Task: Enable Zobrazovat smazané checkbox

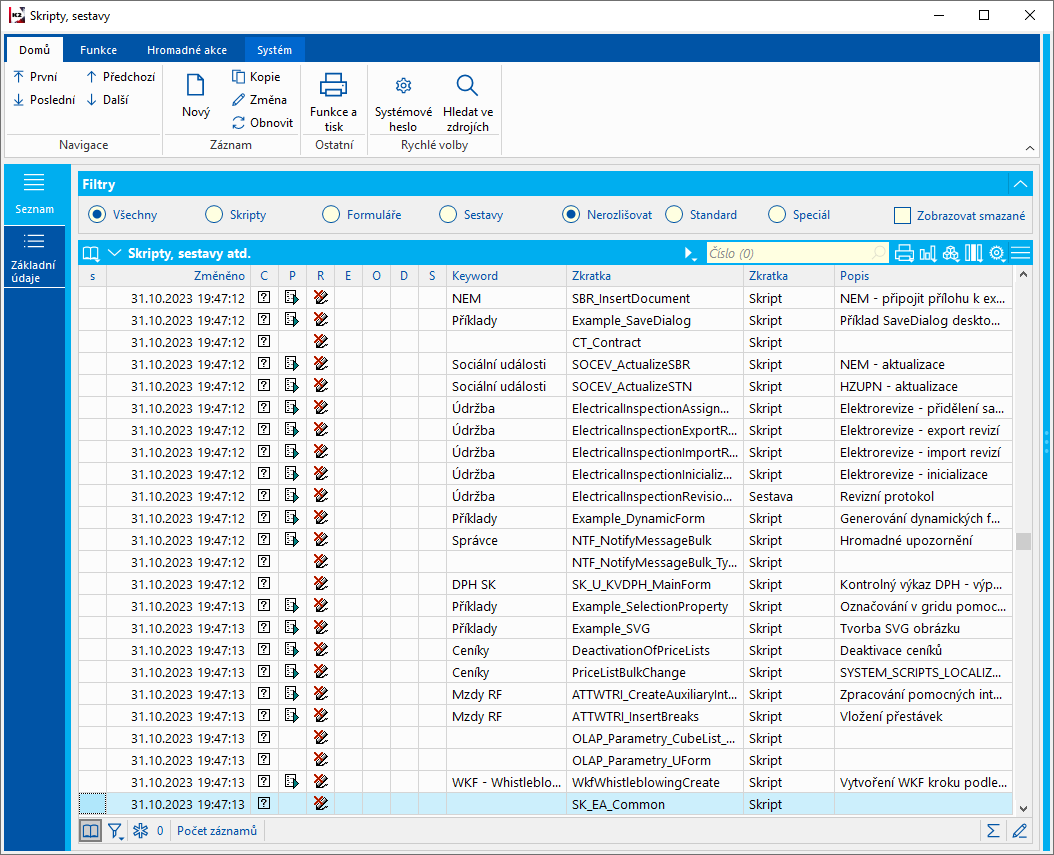Action: pos(903,215)
